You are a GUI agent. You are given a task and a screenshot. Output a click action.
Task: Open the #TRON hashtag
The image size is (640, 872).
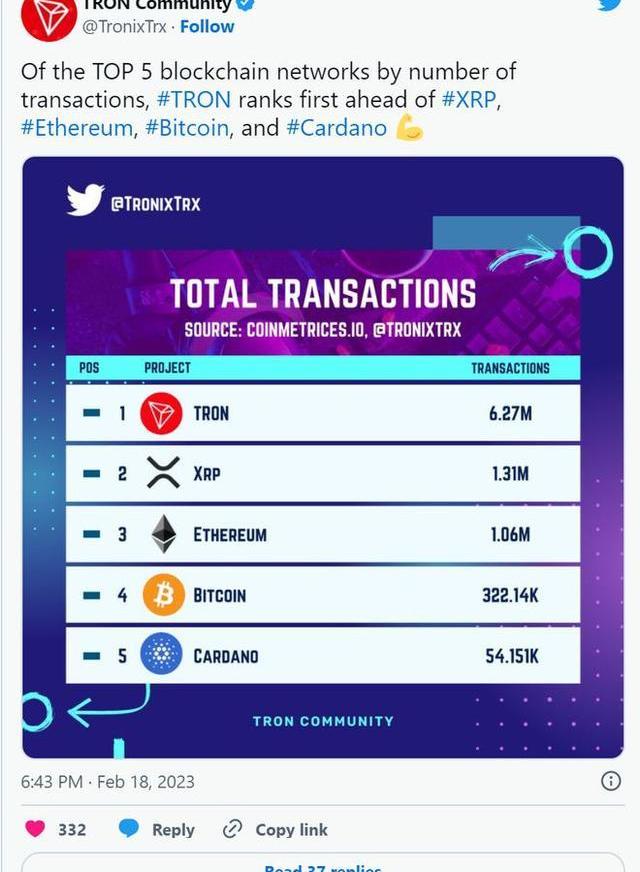click(x=194, y=100)
